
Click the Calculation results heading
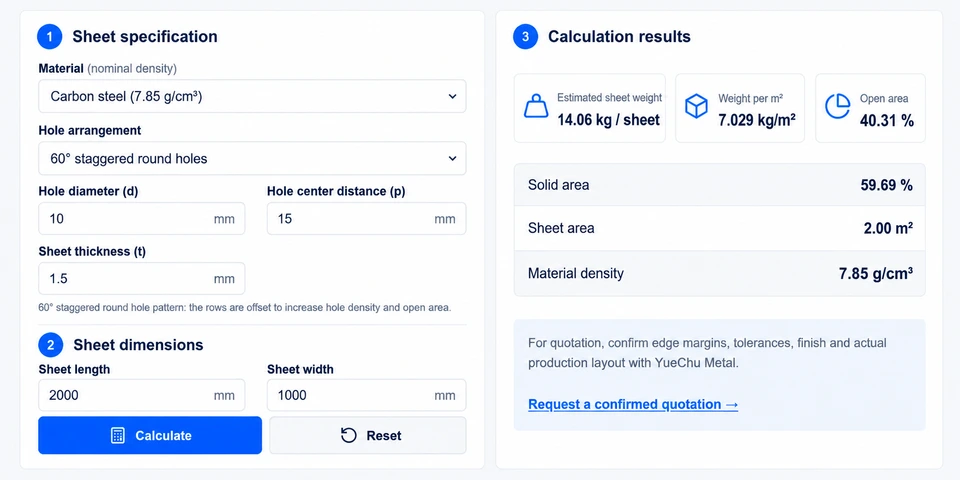tap(619, 37)
